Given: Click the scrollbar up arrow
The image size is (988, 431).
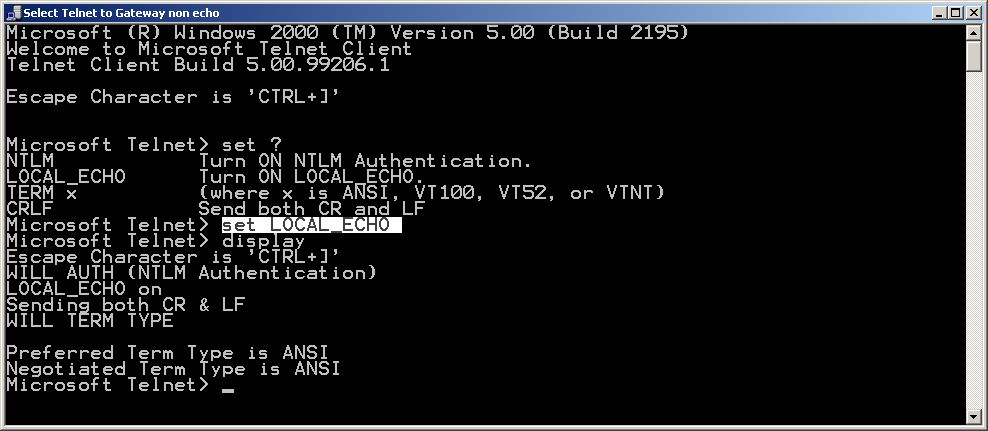Looking at the screenshot, I should [x=974, y=32].
